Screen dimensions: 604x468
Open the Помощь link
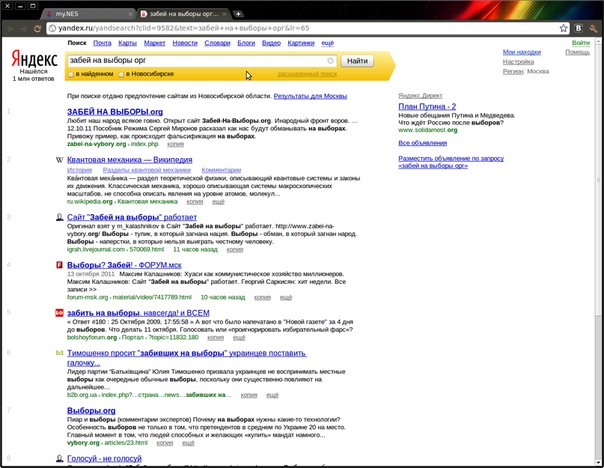click(x=577, y=52)
